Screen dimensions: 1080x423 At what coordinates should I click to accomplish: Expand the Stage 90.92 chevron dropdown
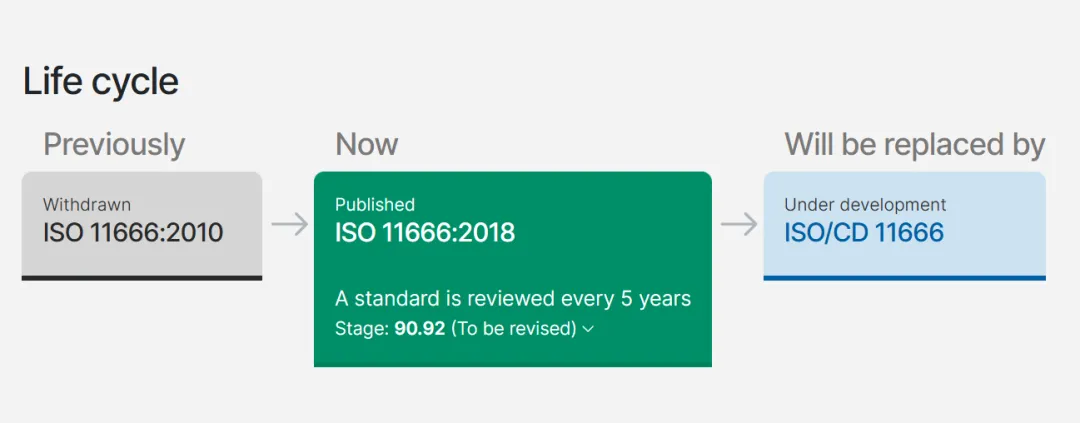[588, 329]
